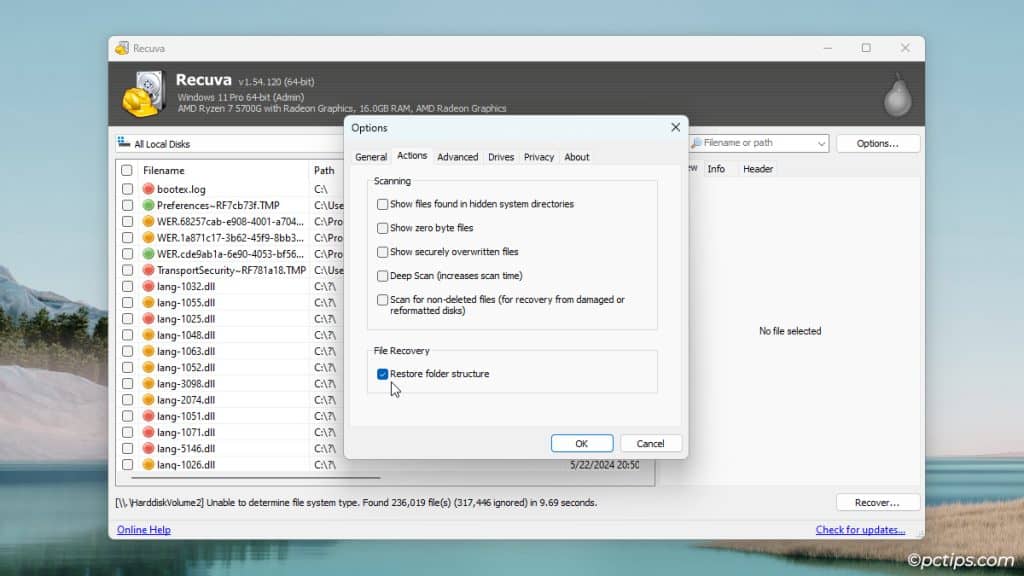Click the Recuva logo in the title bar

click(x=122, y=48)
